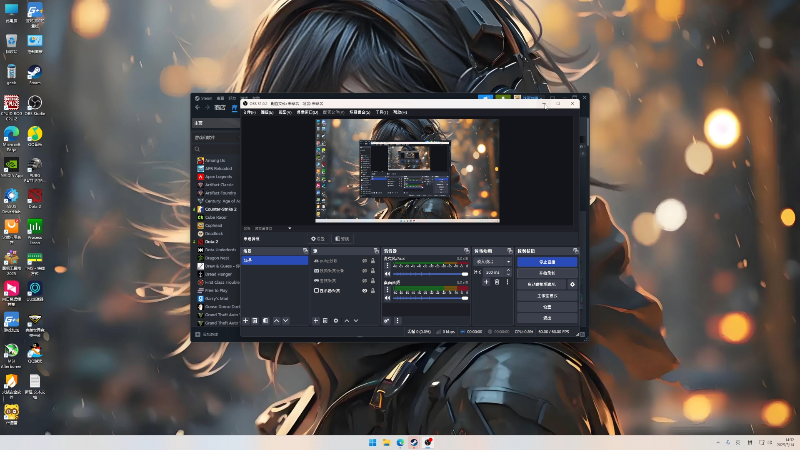Mute the Mic/Aux audio channel

(387, 274)
